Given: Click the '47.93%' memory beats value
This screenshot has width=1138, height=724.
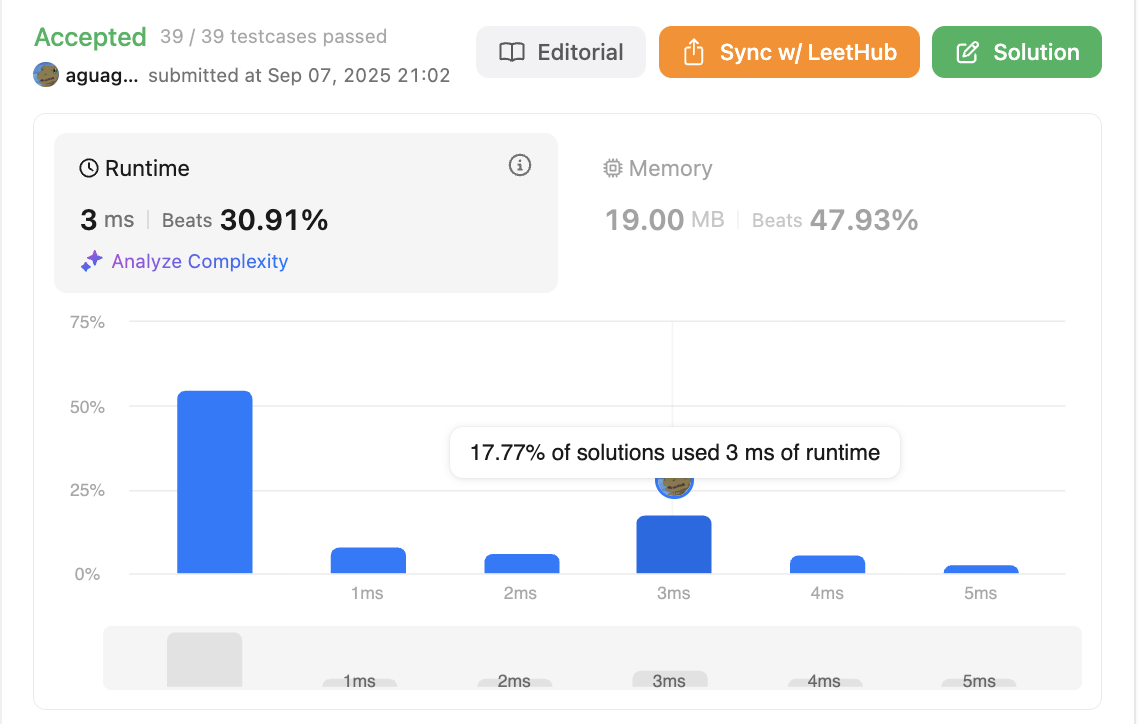Looking at the screenshot, I should (864, 220).
